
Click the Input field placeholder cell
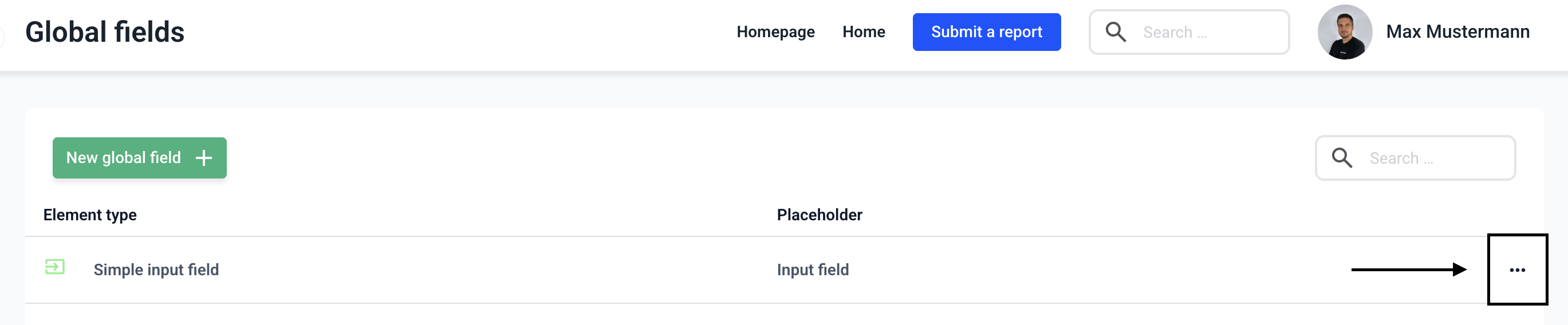813,269
